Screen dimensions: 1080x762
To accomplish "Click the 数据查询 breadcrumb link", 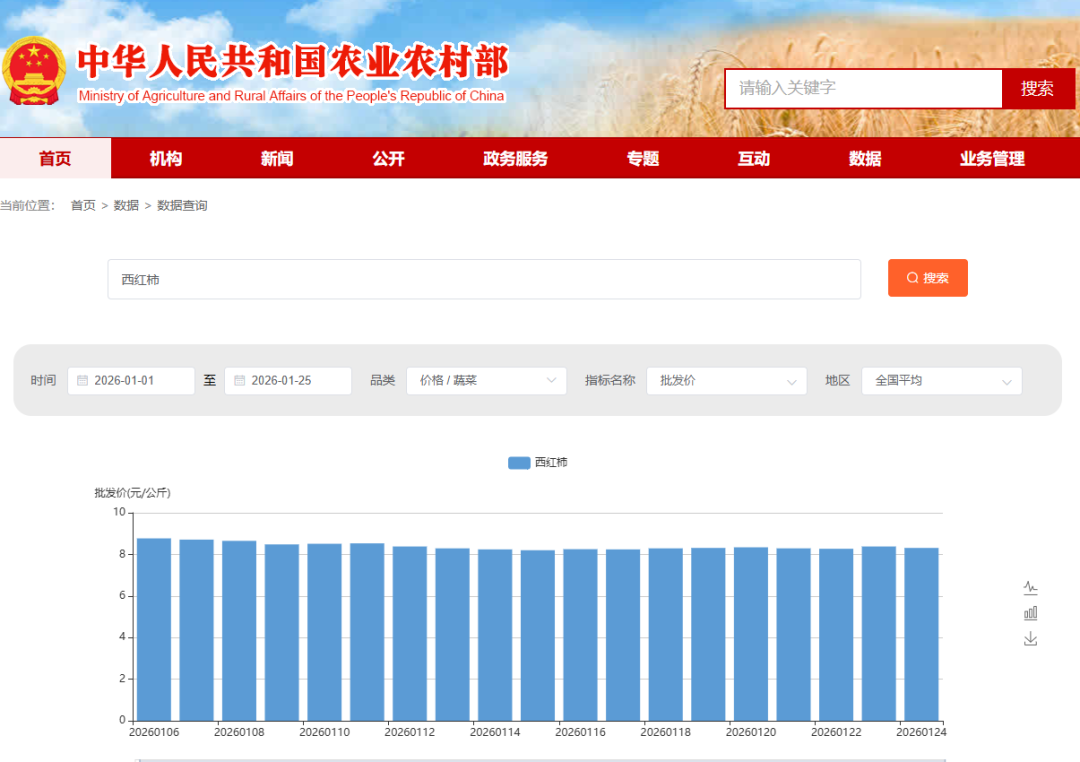I will 182,205.
